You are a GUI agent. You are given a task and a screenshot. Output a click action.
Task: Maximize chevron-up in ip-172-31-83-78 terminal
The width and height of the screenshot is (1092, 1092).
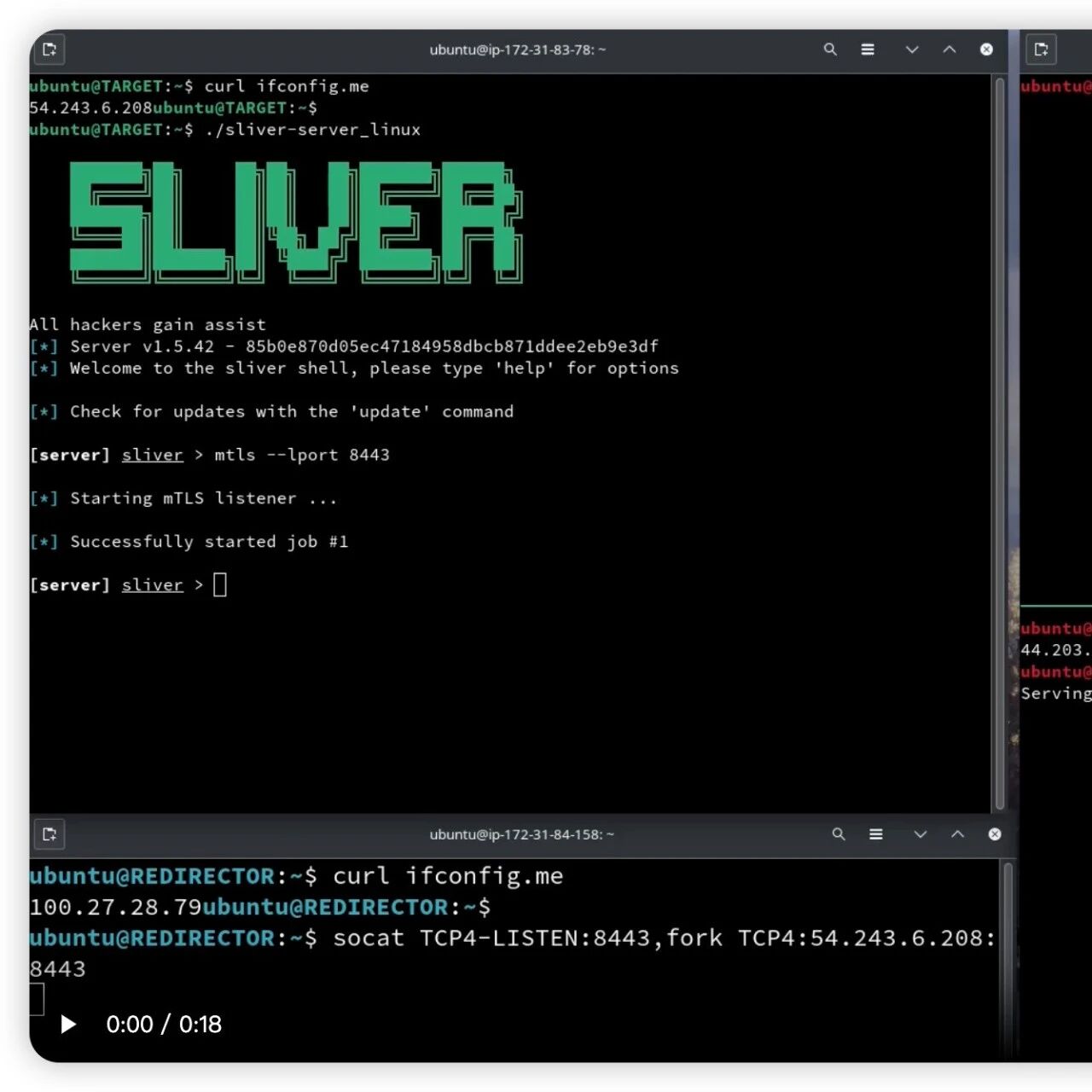click(x=950, y=49)
